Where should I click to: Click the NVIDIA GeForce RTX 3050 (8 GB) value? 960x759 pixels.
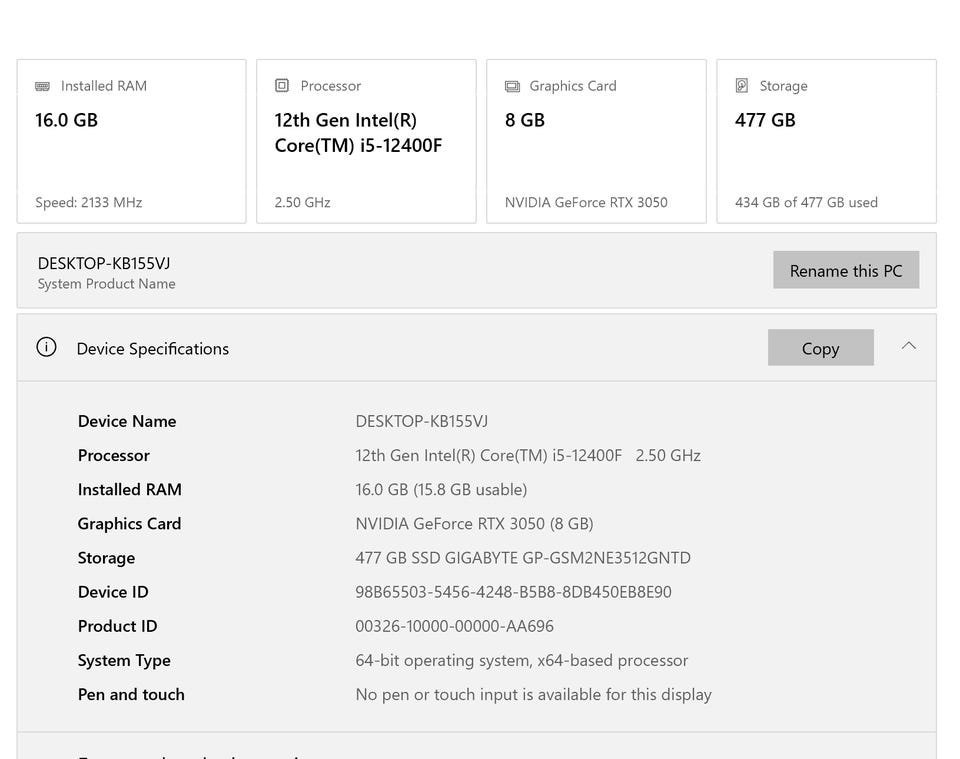tap(474, 524)
